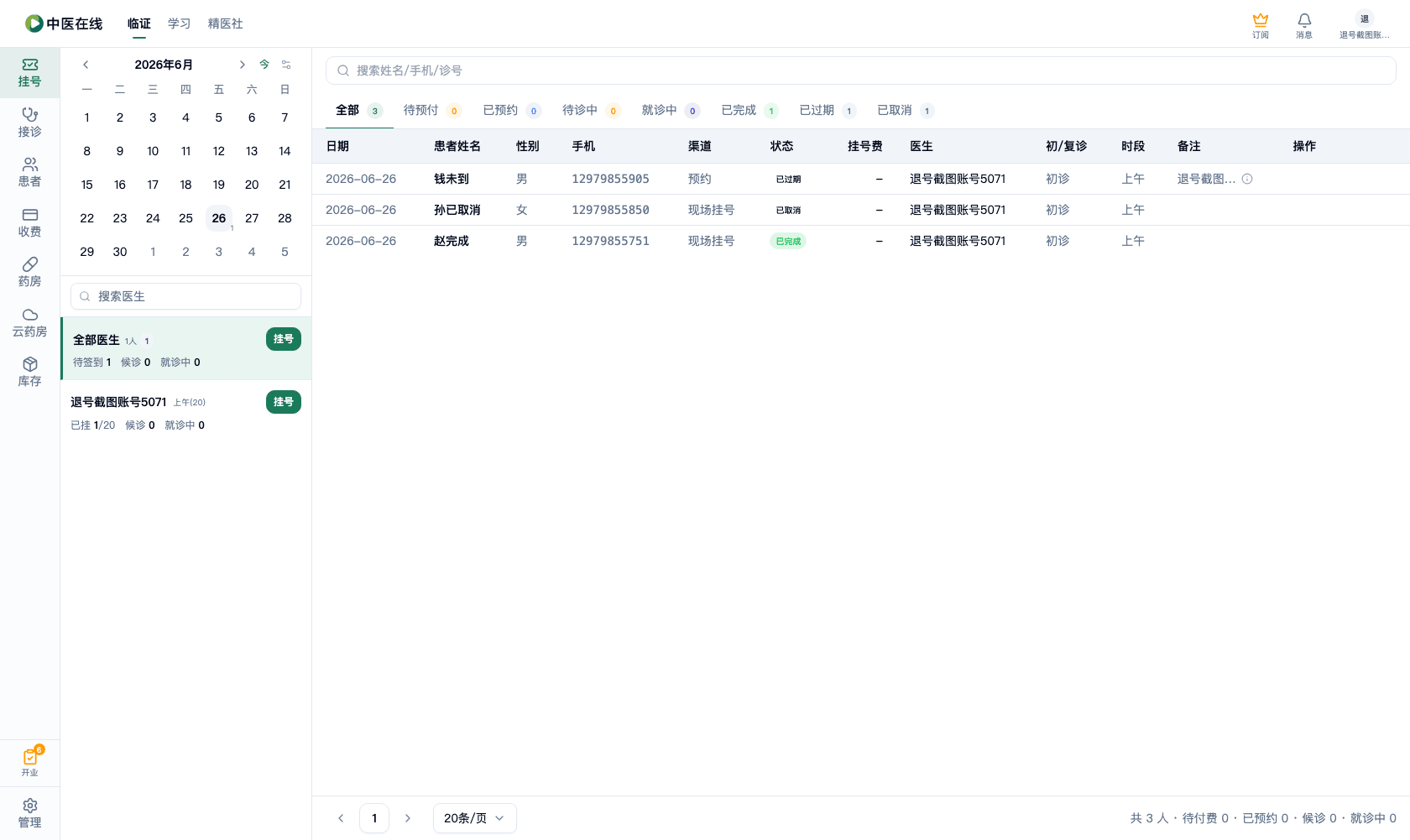Focus the 搜索姓名/手机/诊号 search field
Image resolution: width=1410 pixels, height=840 pixels.
tap(860, 70)
